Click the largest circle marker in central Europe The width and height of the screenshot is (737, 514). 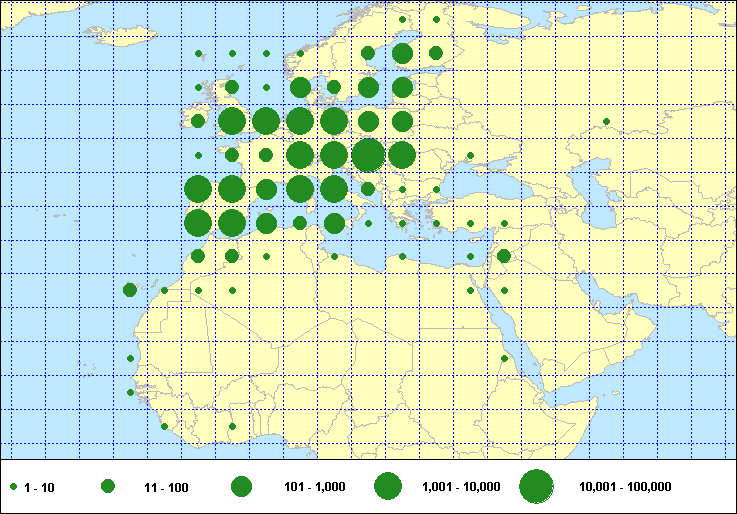coord(367,155)
